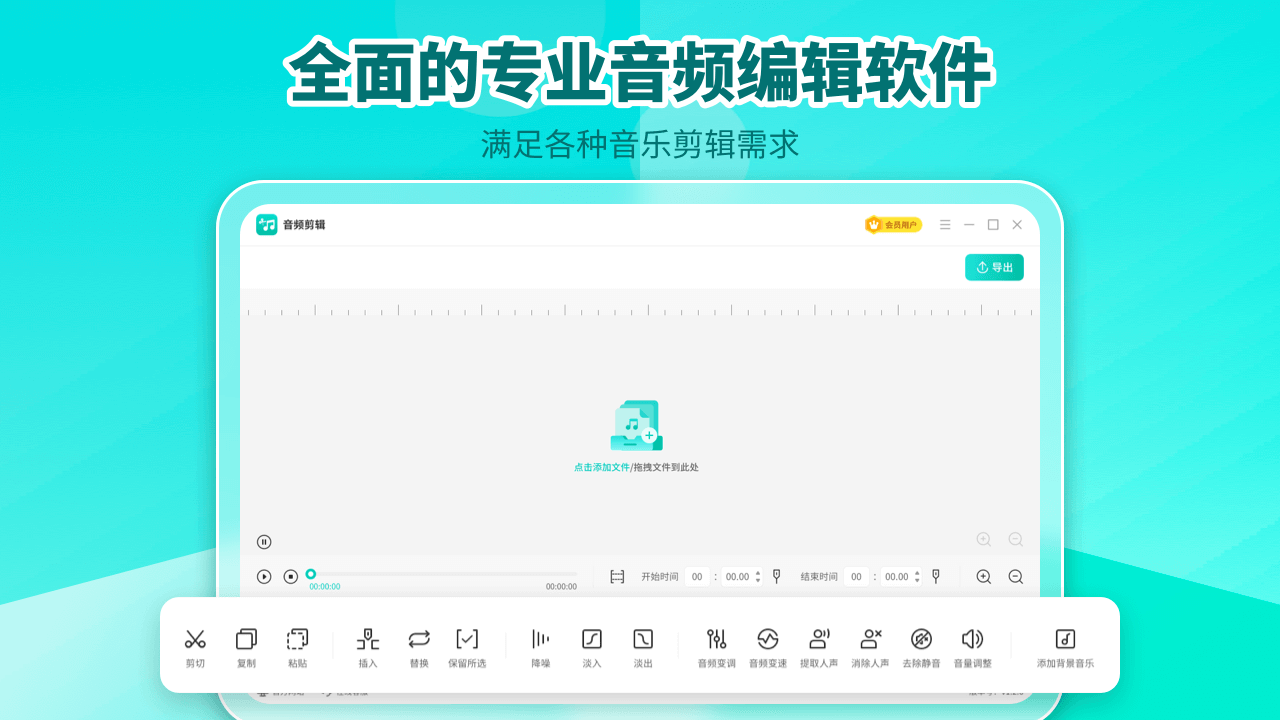Image resolution: width=1280 pixels, height=720 pixels.
Task: Start playback with the play button
Action: point(264,577)
